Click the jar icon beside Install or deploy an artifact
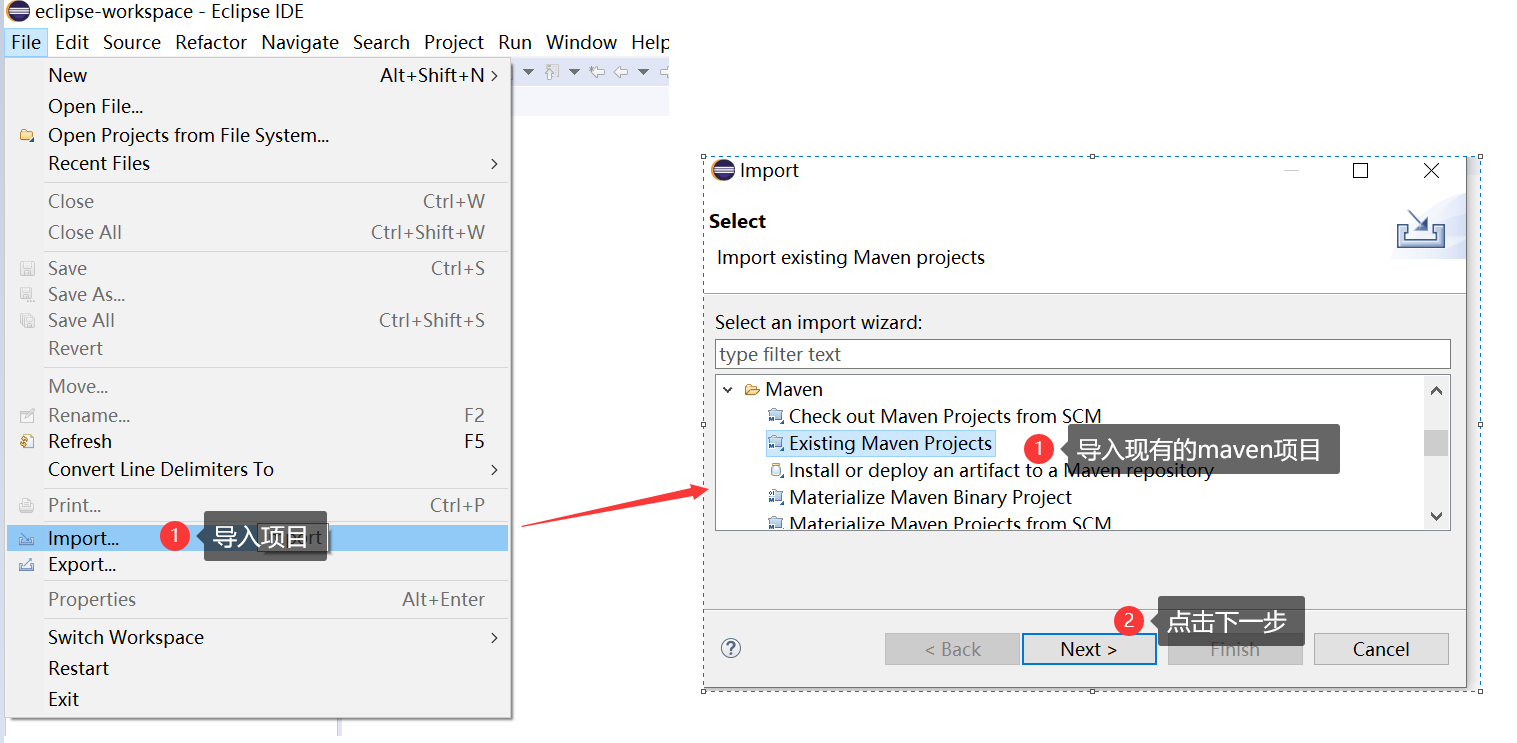This screenshot has height=743, width=1517. tap(776, 470)
